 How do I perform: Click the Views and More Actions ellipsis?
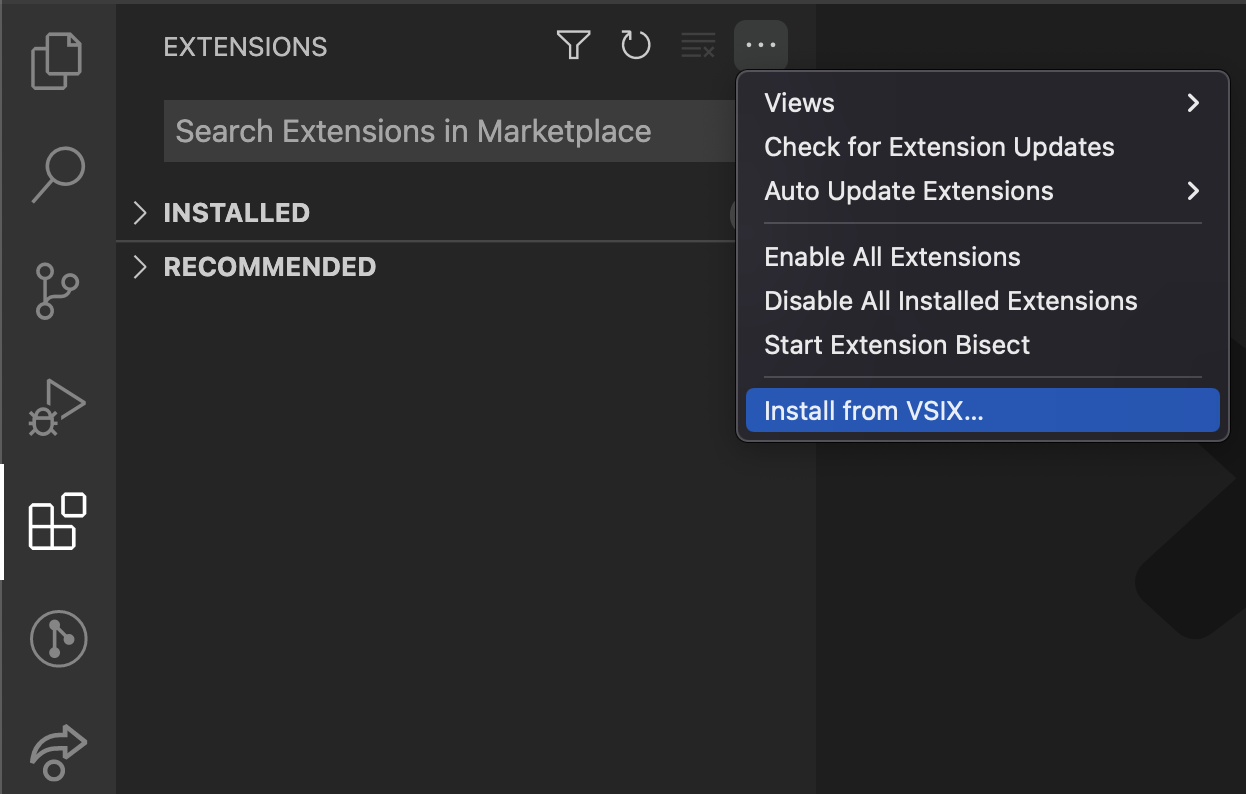(x=761, y=46)
